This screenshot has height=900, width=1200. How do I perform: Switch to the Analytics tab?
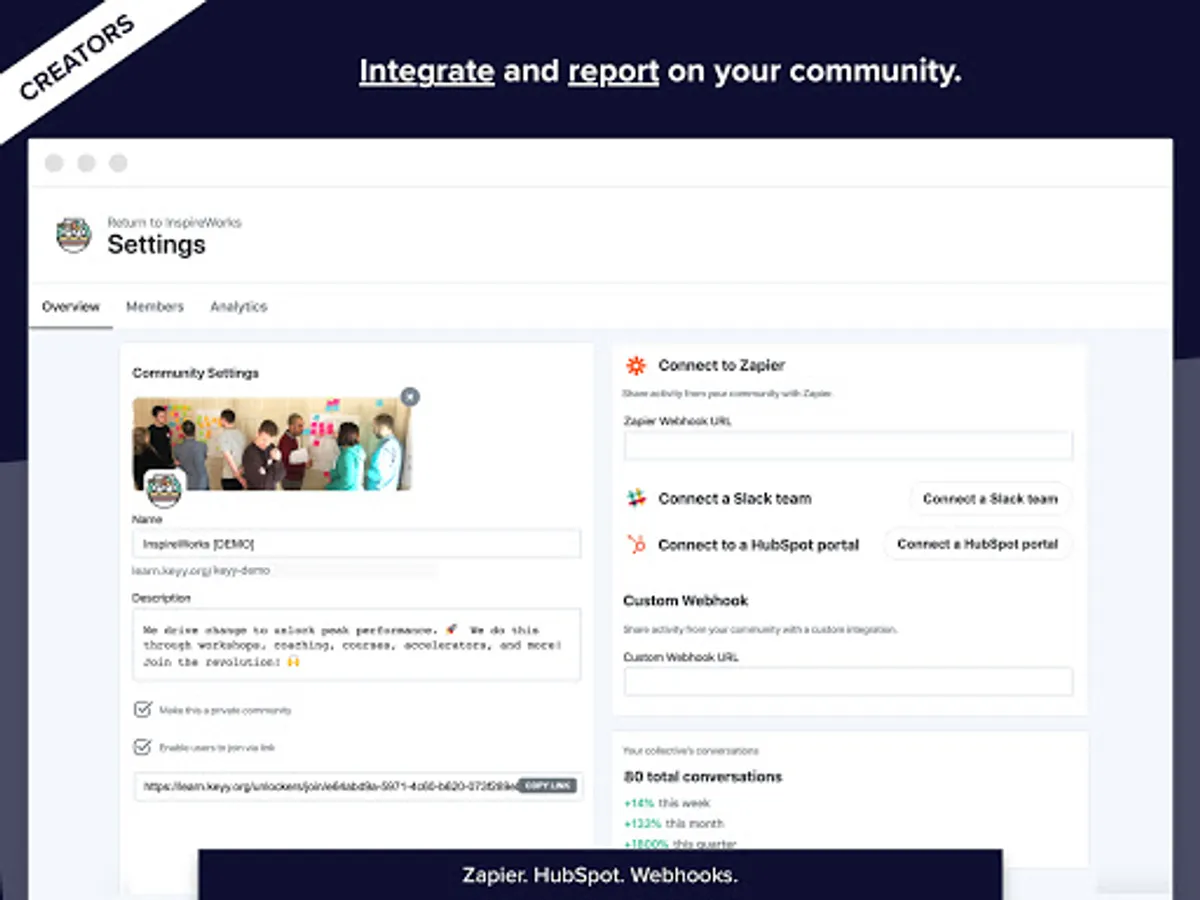(x=238, y=307)
